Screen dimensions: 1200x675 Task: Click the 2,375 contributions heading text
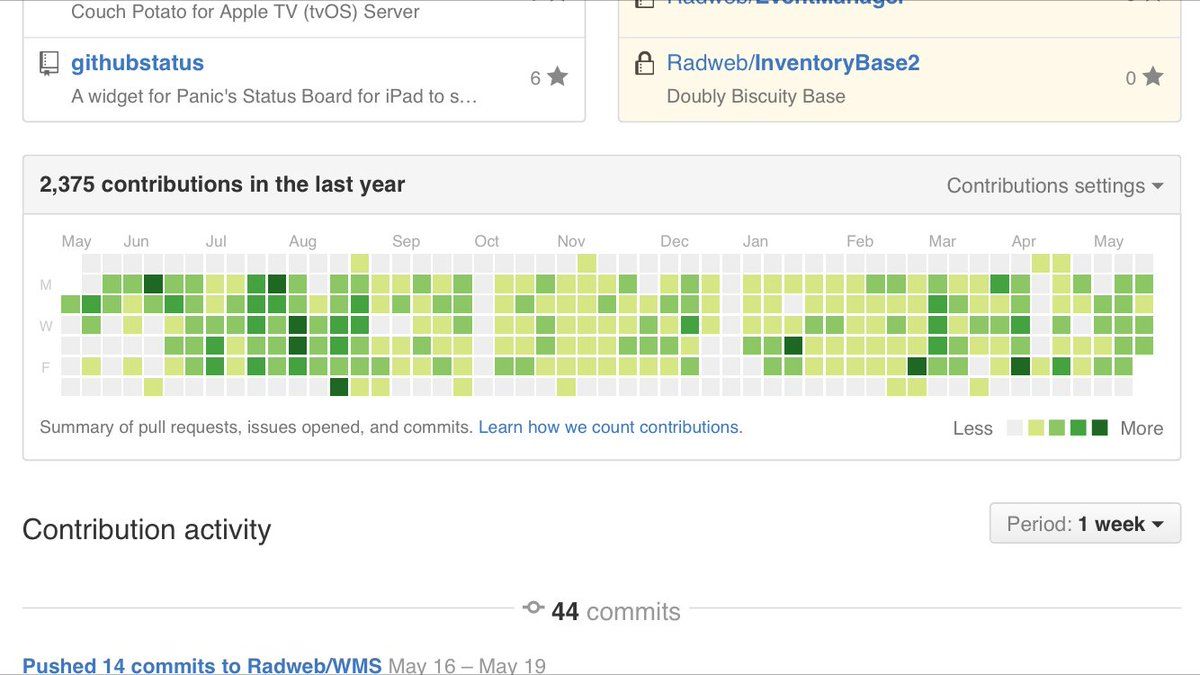222,185
